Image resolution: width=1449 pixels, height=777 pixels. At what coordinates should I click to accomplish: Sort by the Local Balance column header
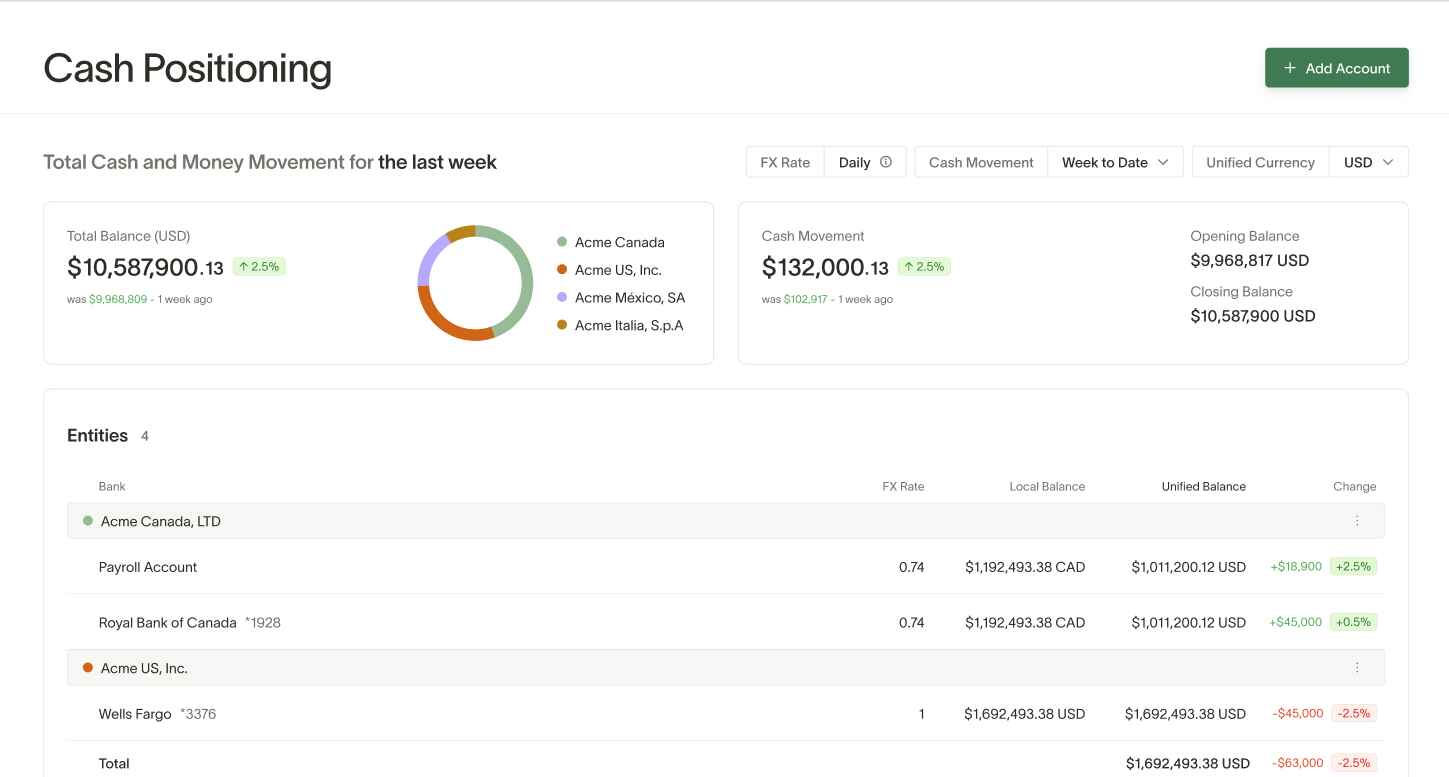[1047, 487]
